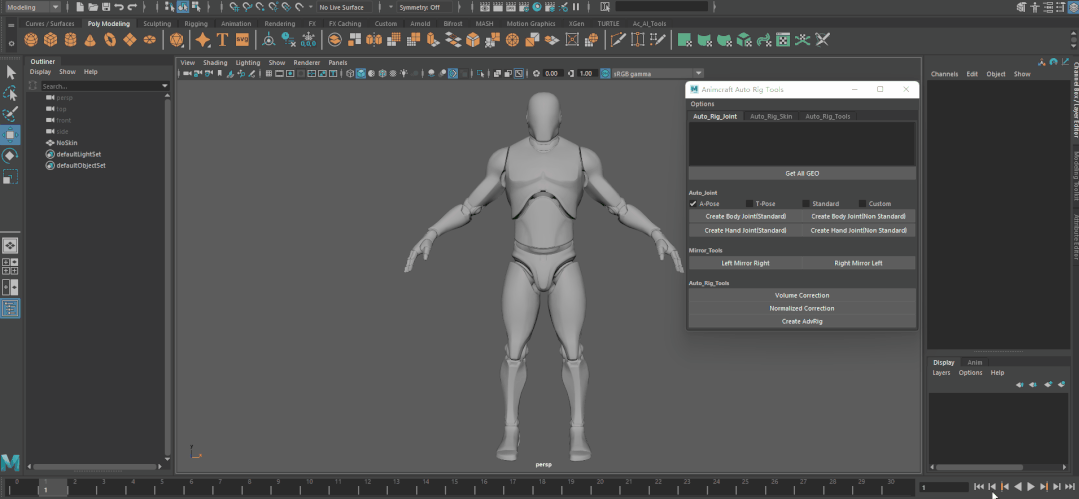Click the Create AdvRig button

click(x=802, y=321)
